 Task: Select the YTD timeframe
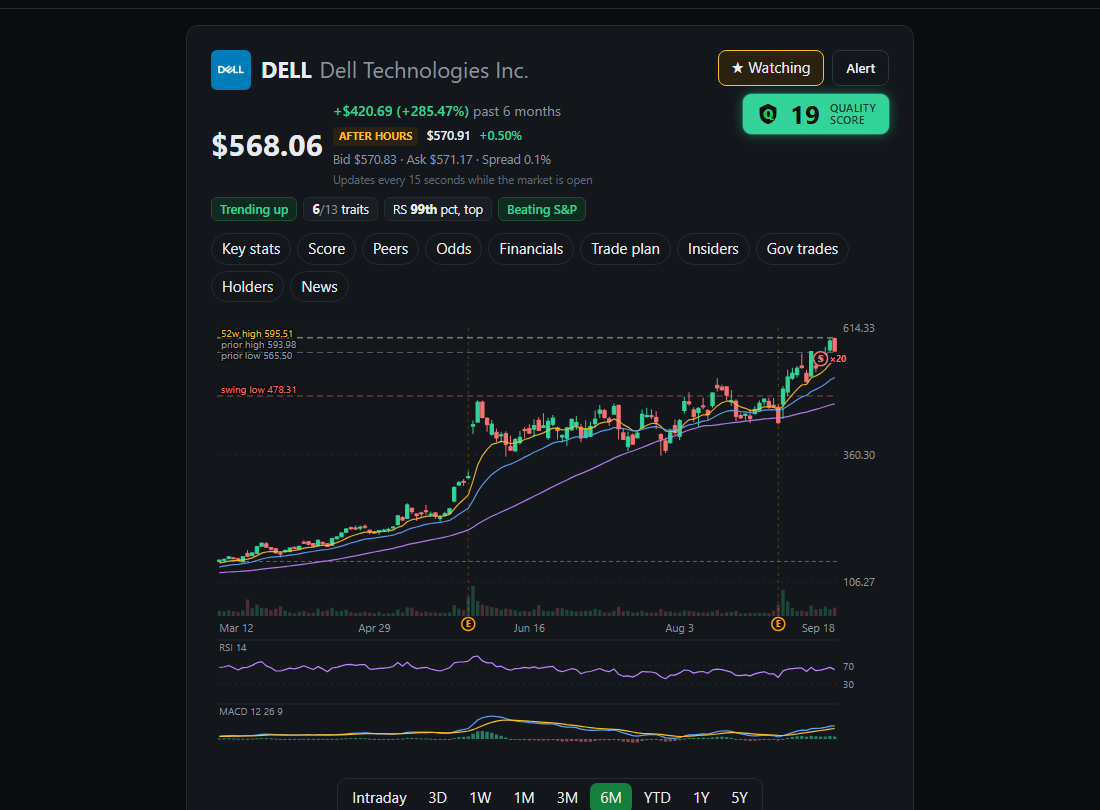tap(657, 797)
